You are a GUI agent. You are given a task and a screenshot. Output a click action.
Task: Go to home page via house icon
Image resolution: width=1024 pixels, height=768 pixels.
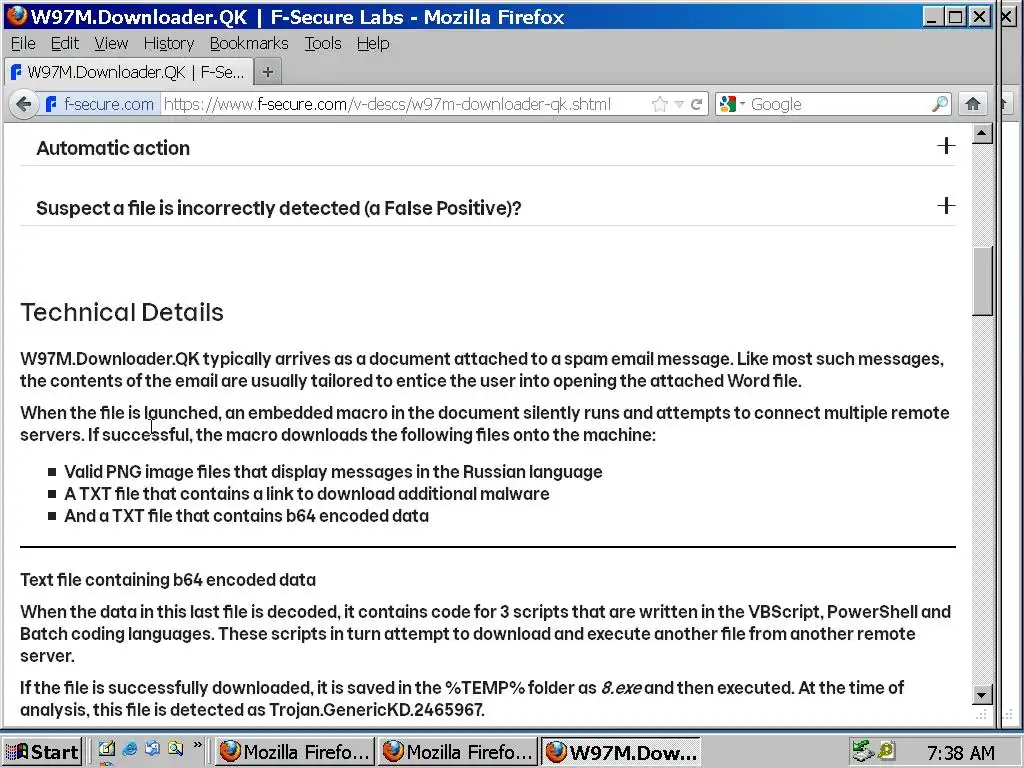pos(973,104)
